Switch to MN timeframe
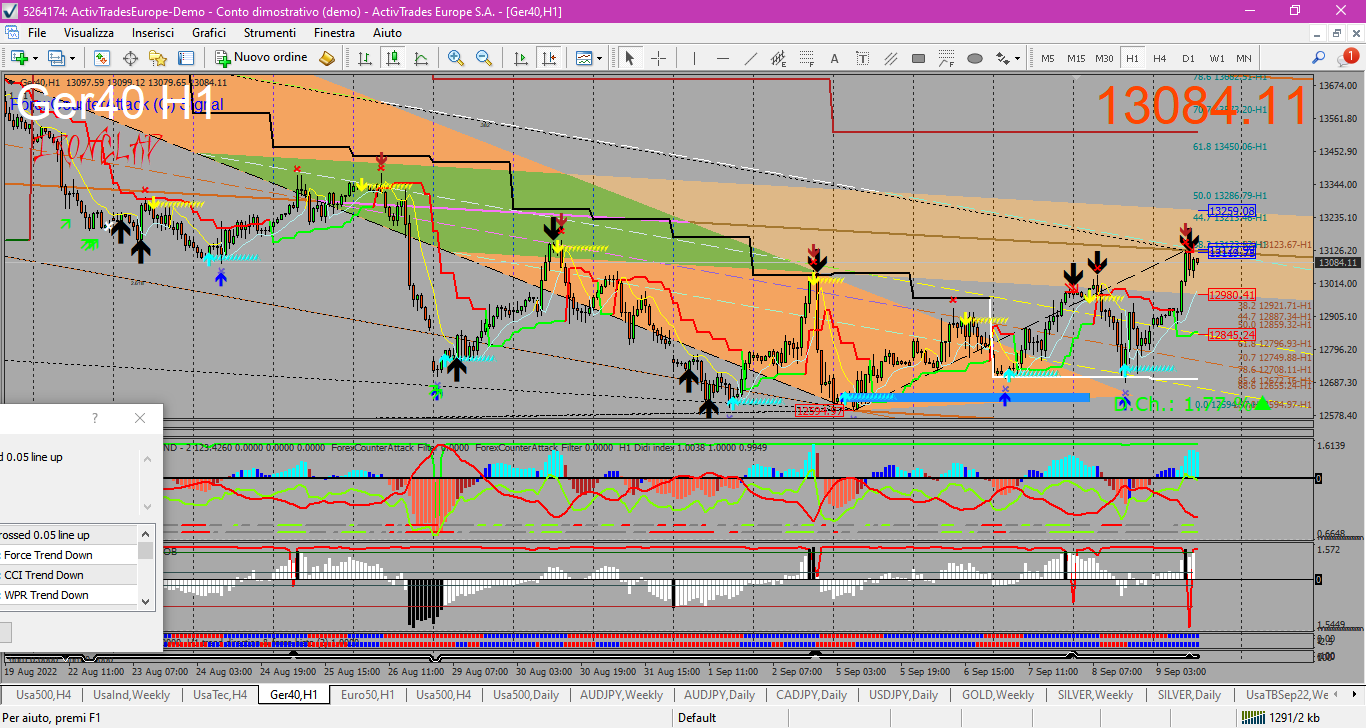 click(x=1243, y=58)
